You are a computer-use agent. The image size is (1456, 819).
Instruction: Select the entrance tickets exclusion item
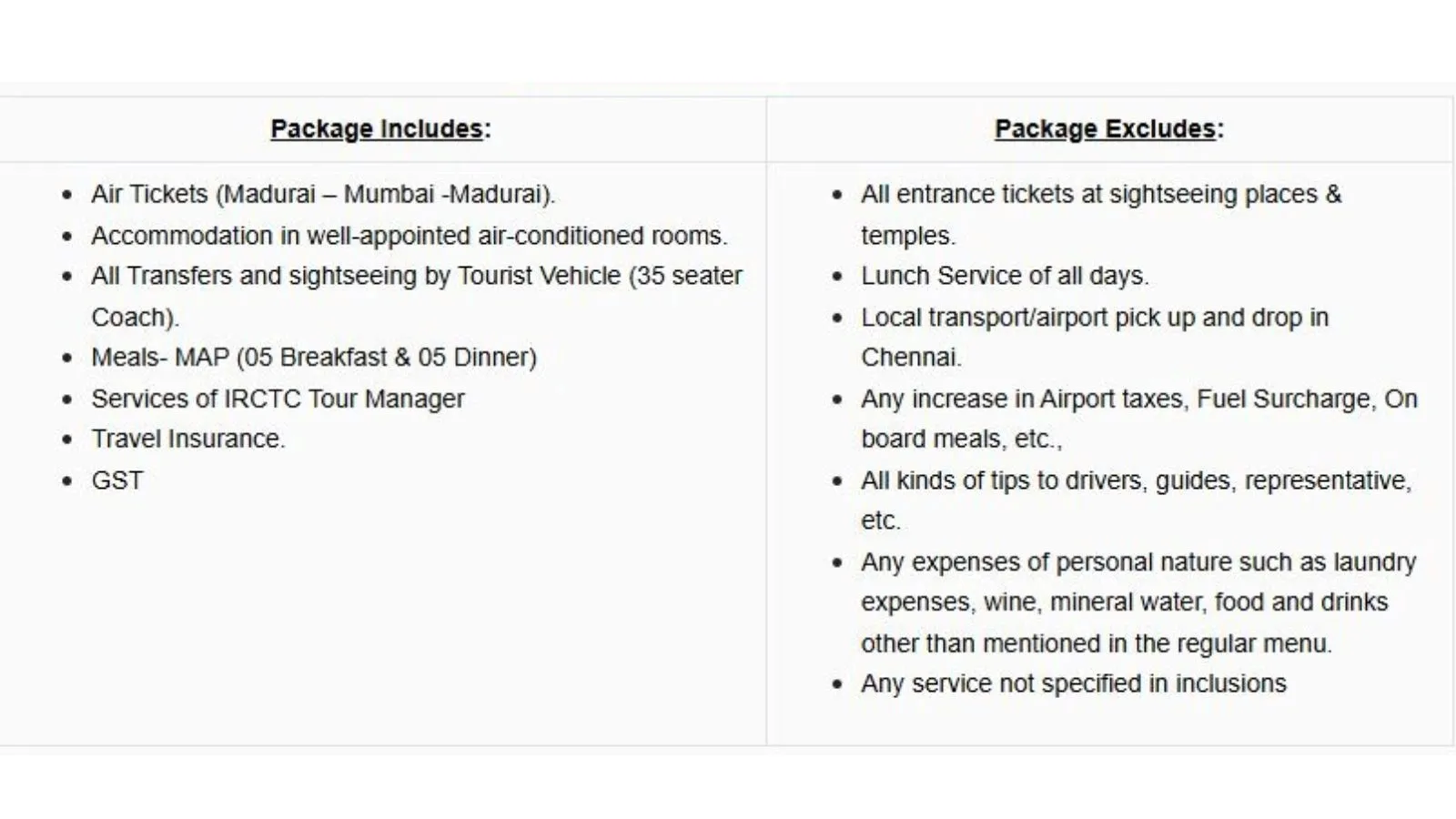click(1101, 195)
